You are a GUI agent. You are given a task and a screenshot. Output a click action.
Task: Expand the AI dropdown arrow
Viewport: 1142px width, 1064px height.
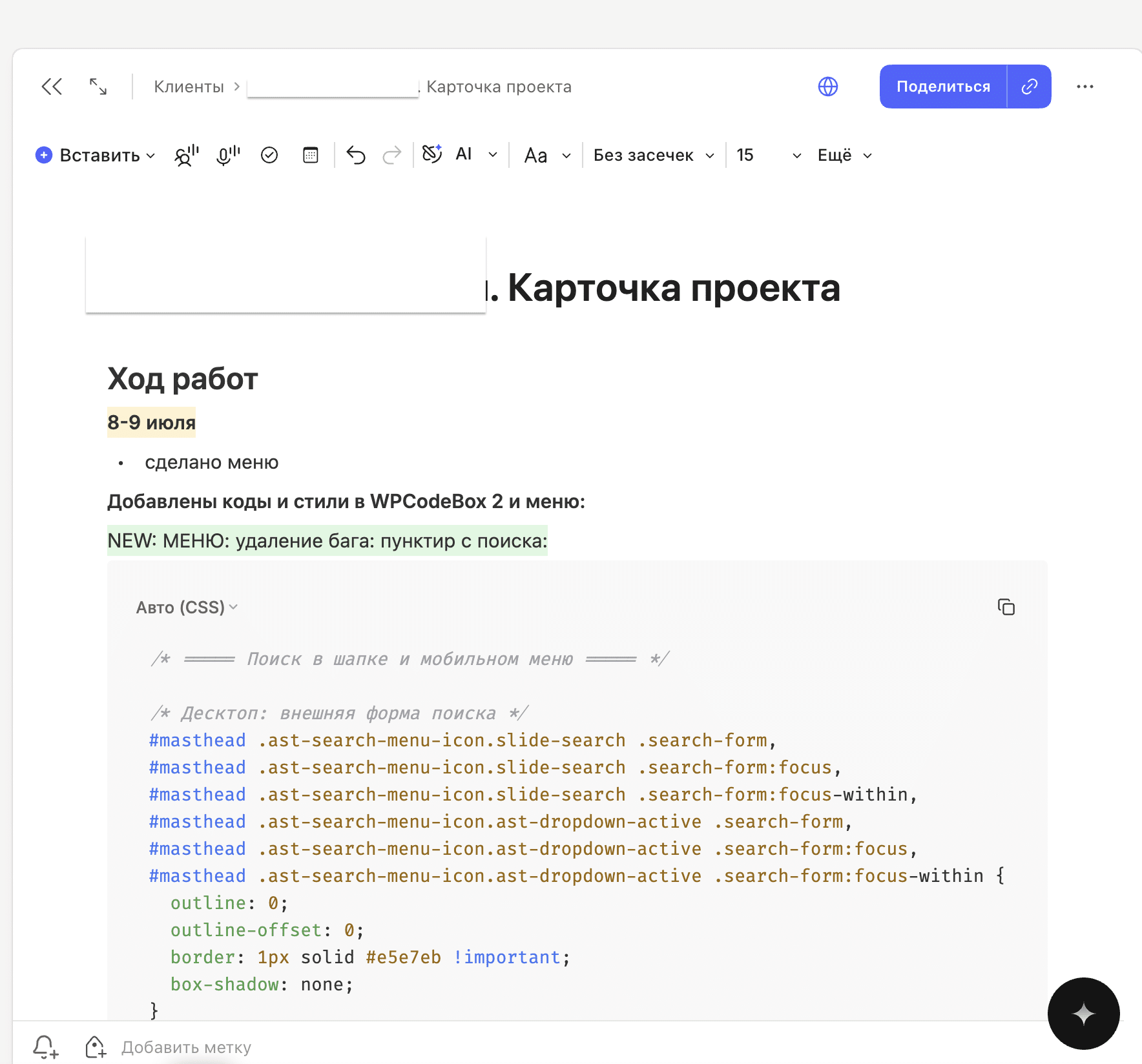pos(493,155)
